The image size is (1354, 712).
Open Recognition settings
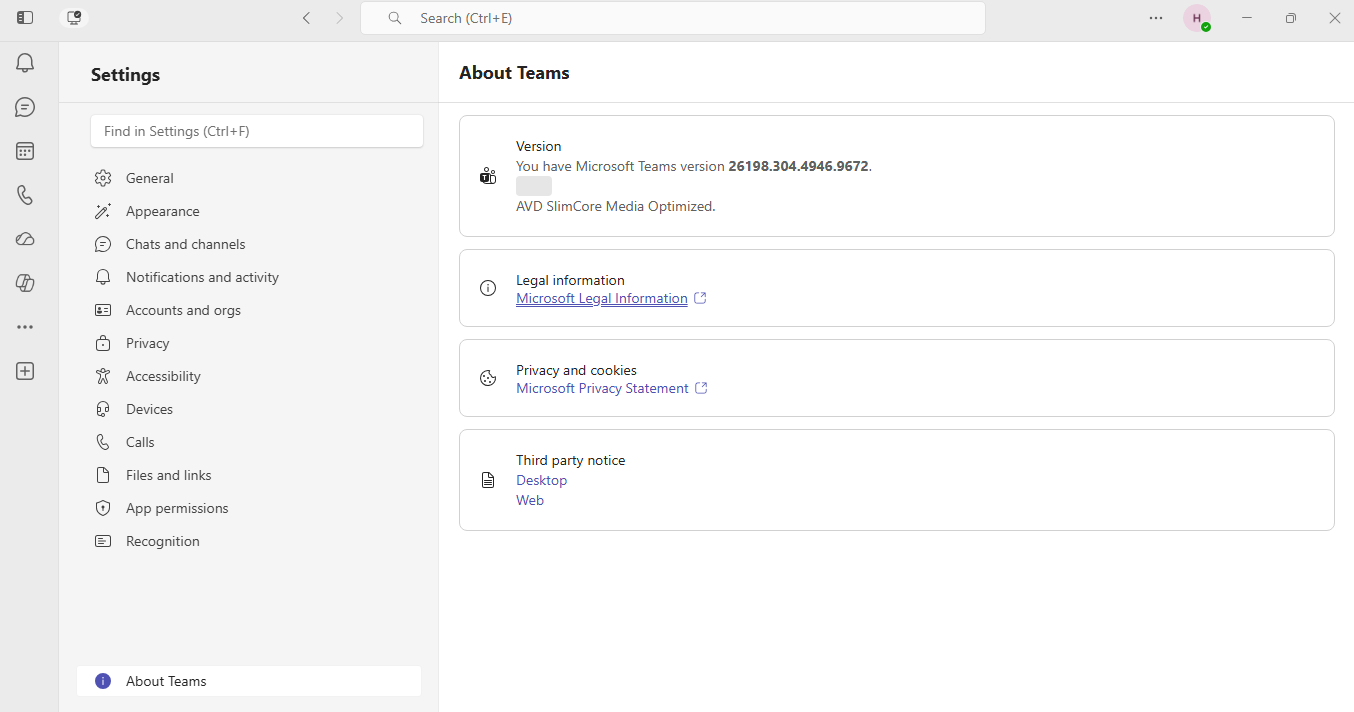pyautogui.click(x=250, y=541)
